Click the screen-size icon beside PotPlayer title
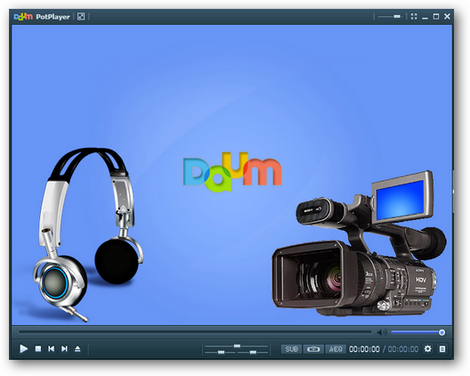 (81, 16)
